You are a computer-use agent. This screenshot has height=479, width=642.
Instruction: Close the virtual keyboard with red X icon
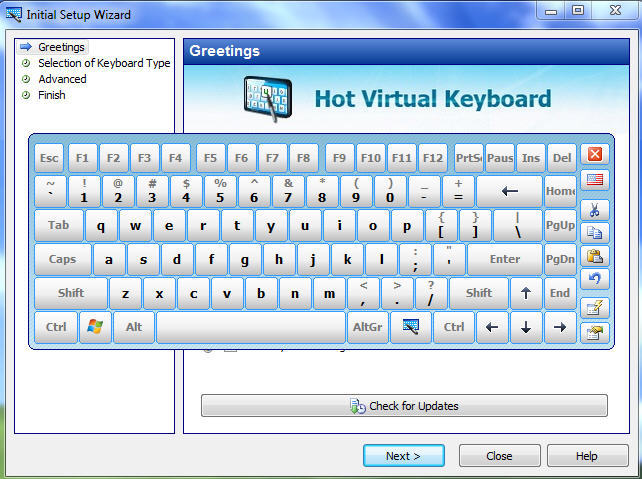[x=595, y=154]
